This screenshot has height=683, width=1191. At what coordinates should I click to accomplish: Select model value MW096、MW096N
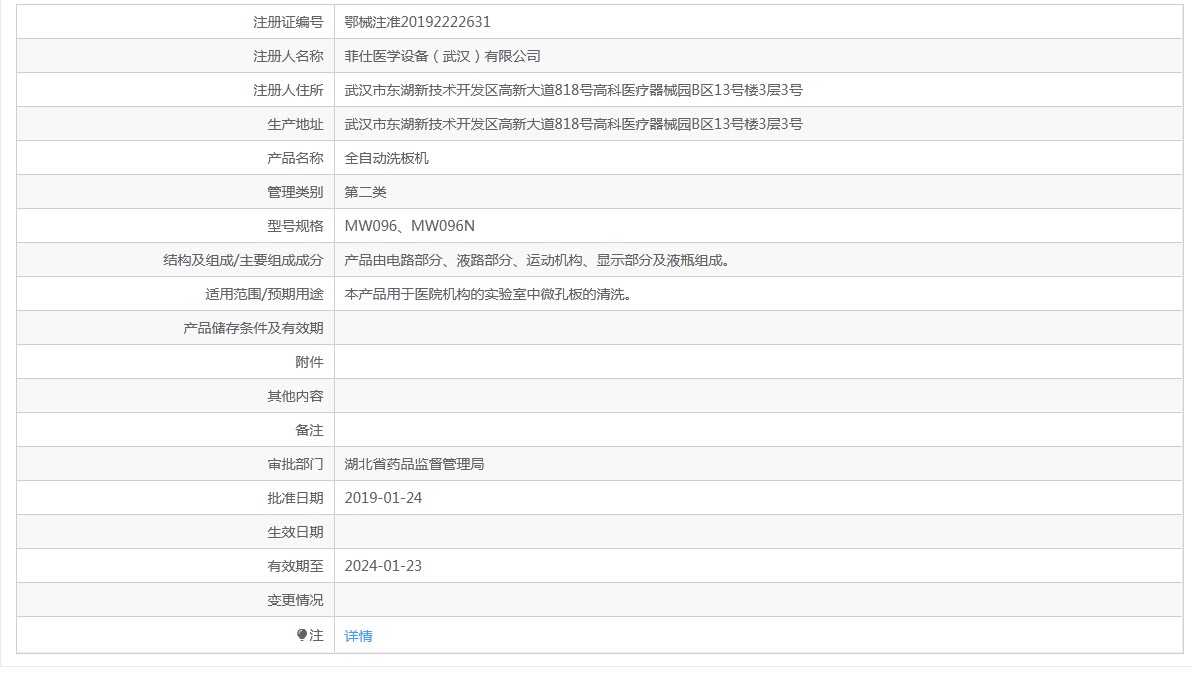[x=409, y=226]
